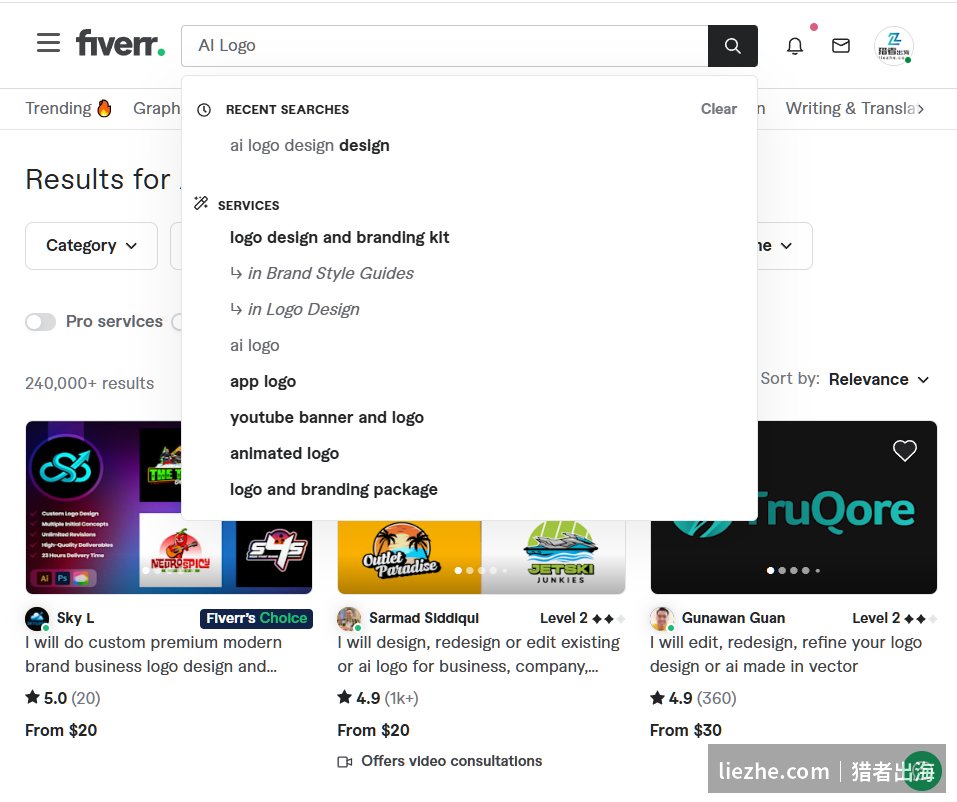The height and width of the screenshot is (802, 957).
Task: Click carousel dots on Outlet Paradise thumbnail
Action: (x=480, y=571)
